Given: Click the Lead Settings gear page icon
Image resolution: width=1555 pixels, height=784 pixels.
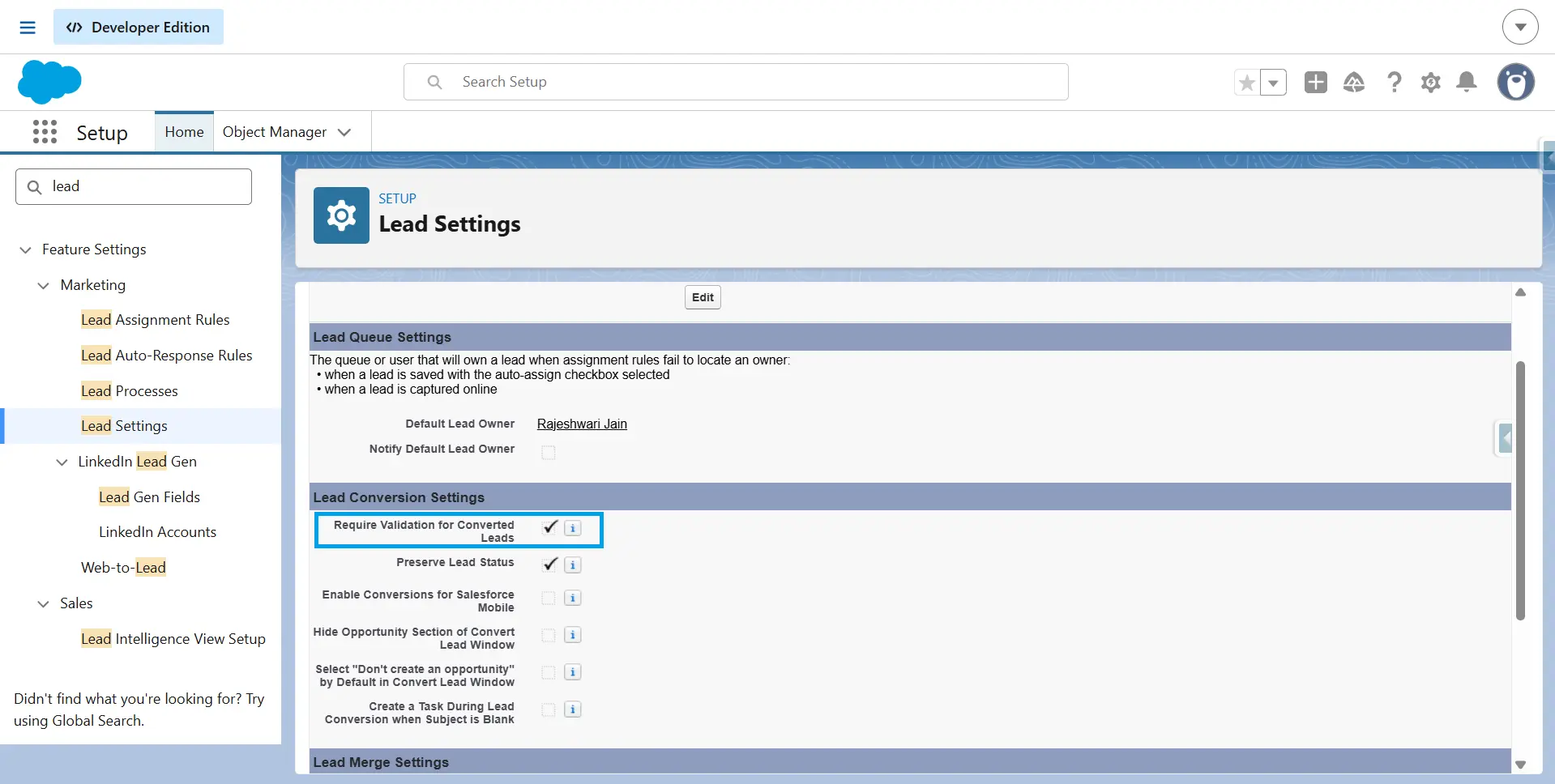Looking at the screenshot, I should tap(341, 215).
